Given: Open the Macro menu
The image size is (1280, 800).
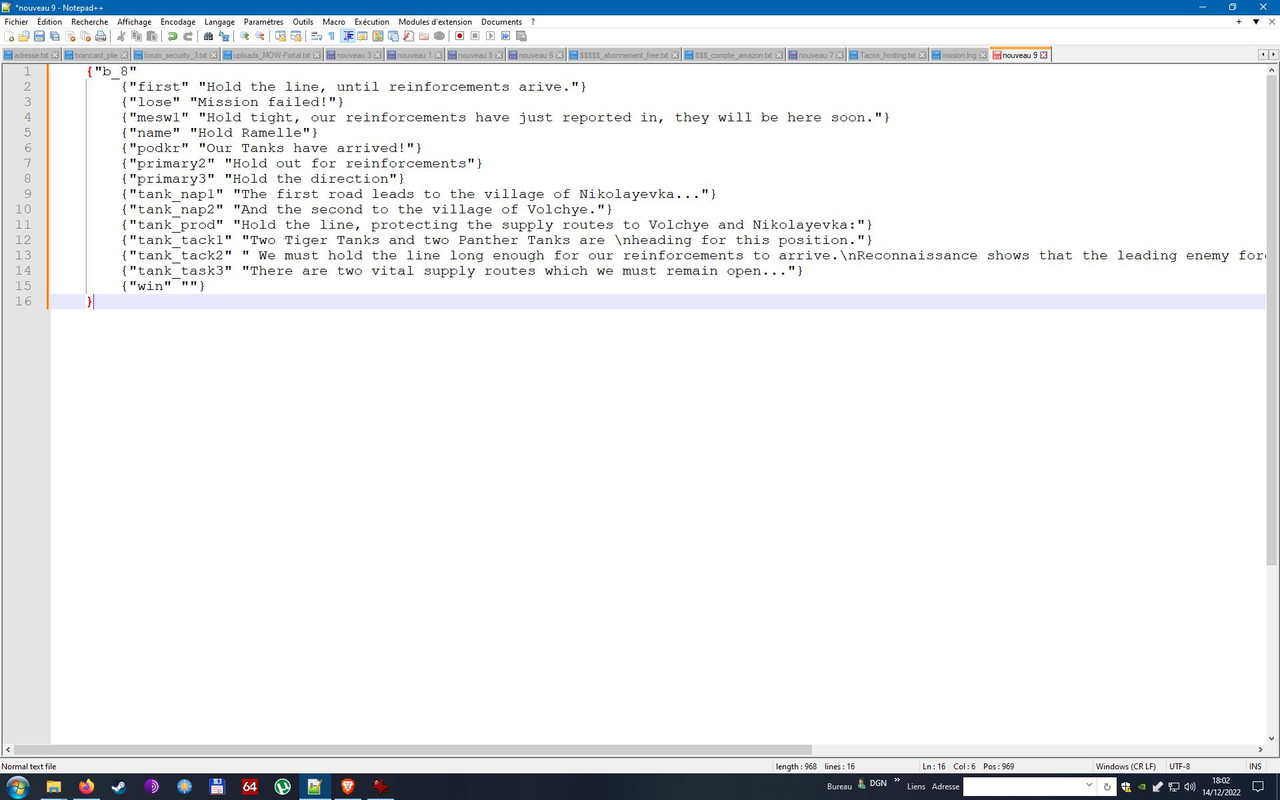Looking at the screenshot, I should tap(333, 22).
